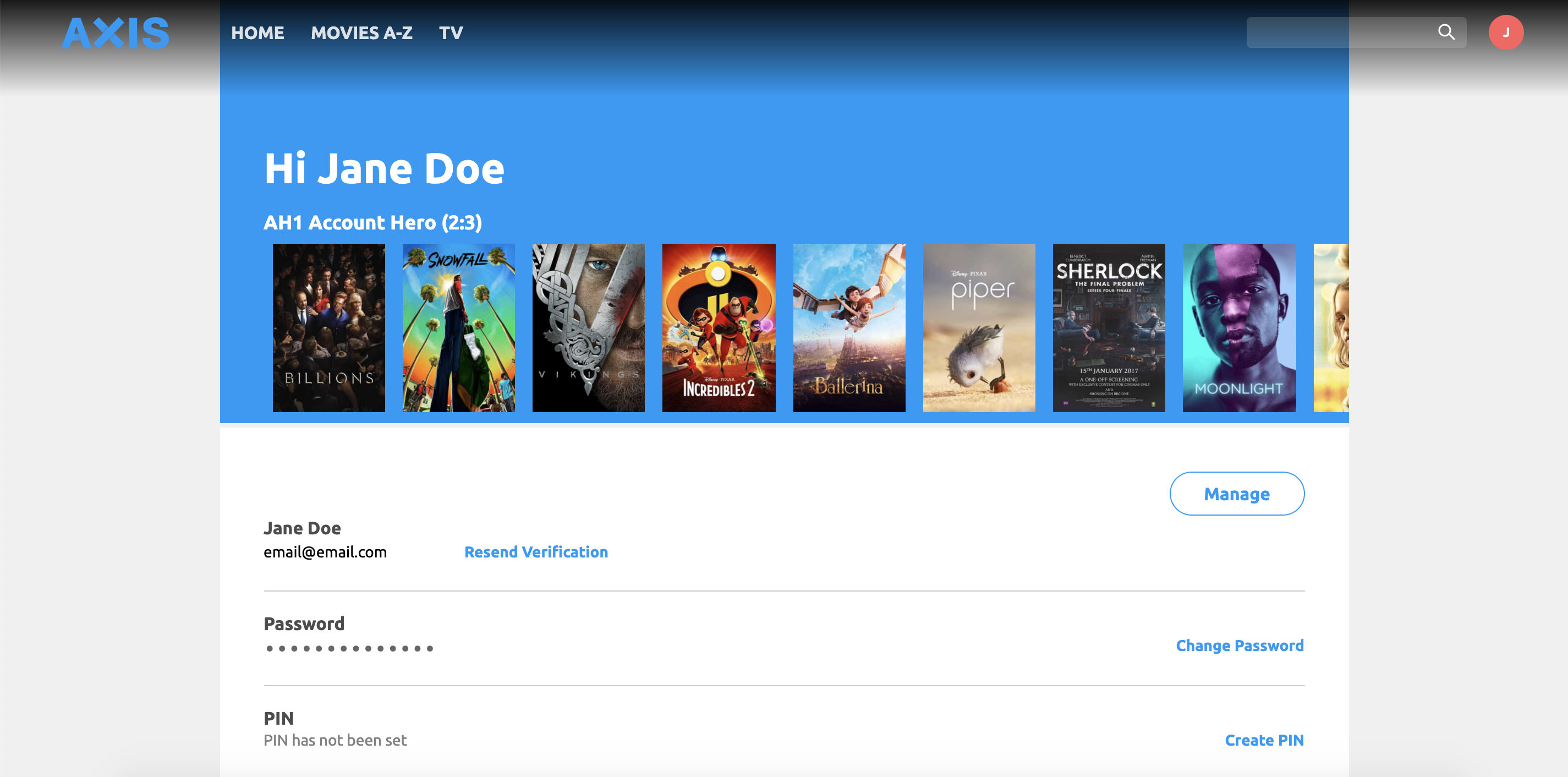Go to the HOME menu item
Screen dimensions: 1568x777
point(257,33)
